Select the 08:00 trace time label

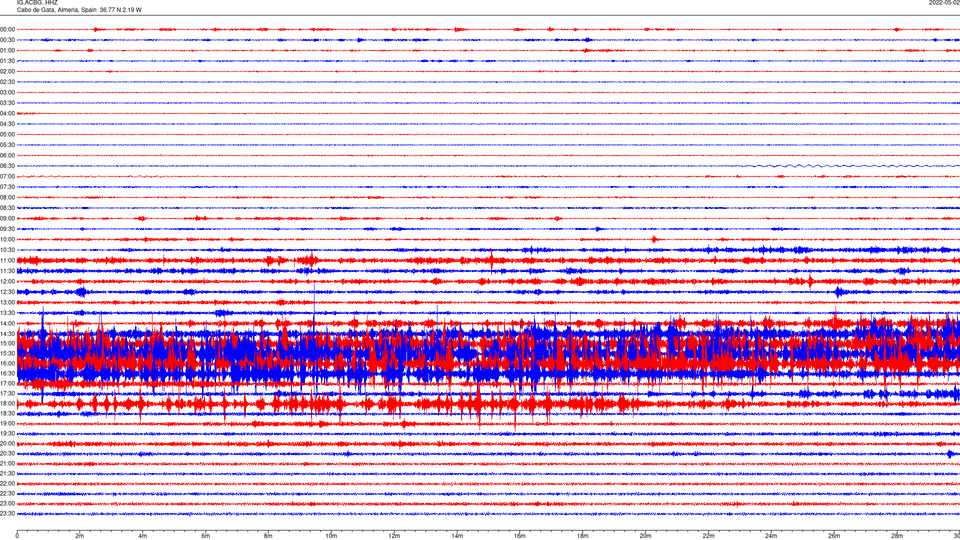[7, 198]
